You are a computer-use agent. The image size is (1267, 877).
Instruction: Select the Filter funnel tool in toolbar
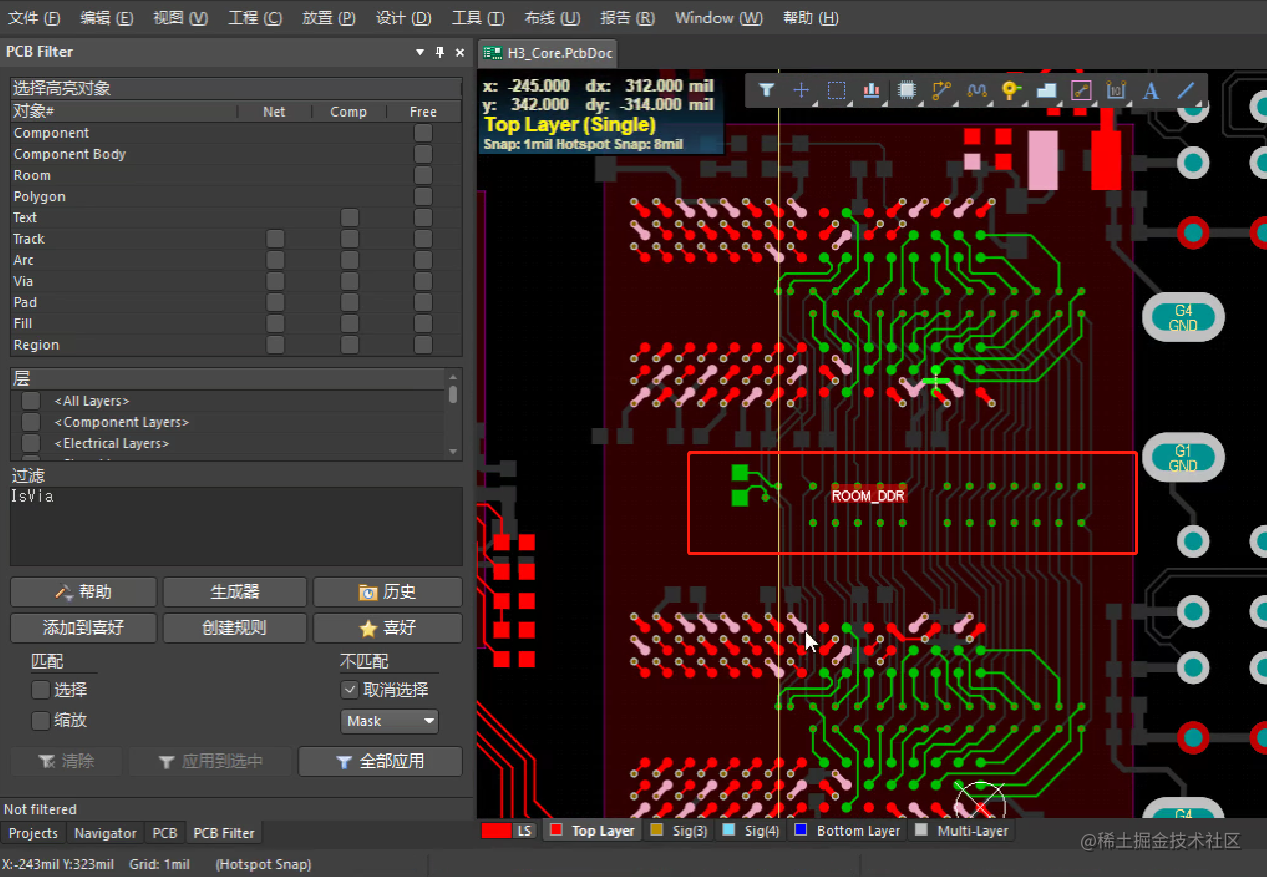pyautogui.click(x=766, y=90)
